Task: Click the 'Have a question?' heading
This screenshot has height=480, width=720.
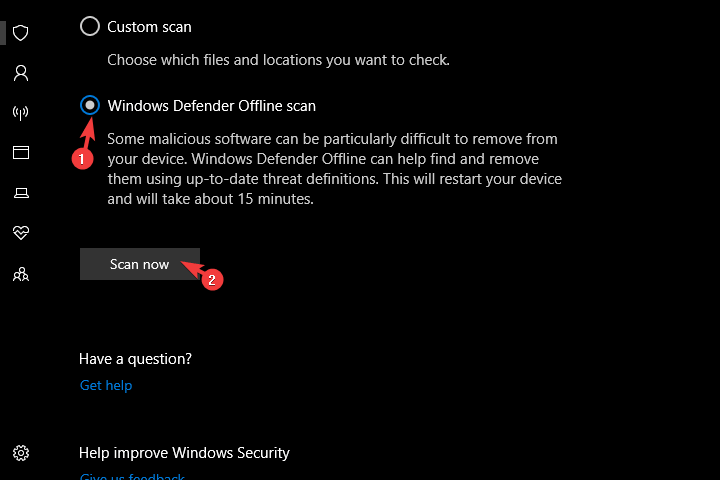Action: [135, 359]
